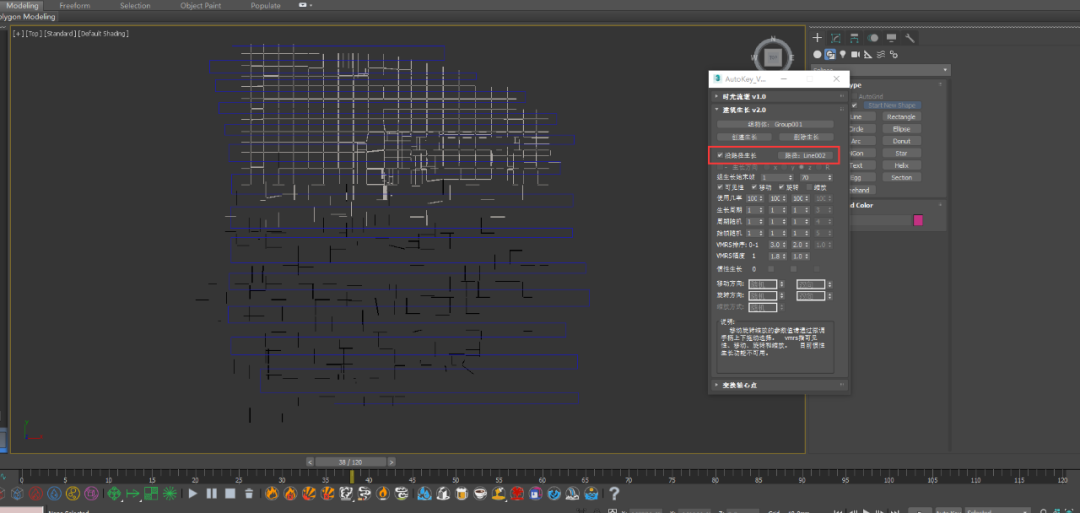This screenshot has width=1080, height=513.
Task: Click the Selection ribbon tab
Action: [x=135, y=5]
